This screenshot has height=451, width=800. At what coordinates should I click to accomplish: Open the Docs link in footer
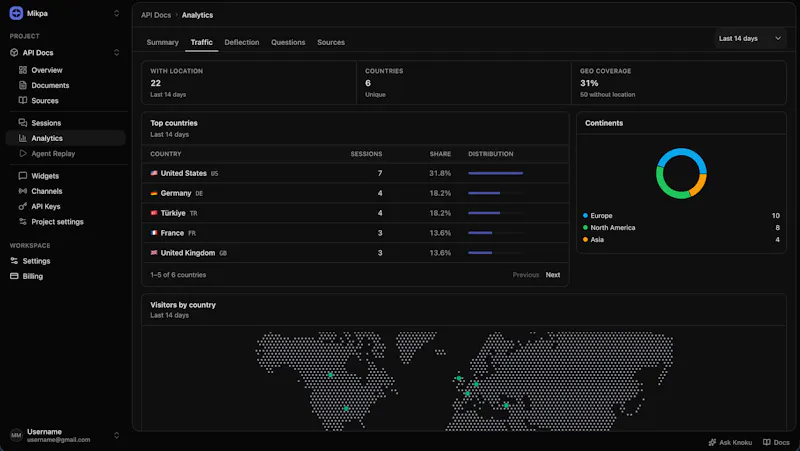click(776, 442)
